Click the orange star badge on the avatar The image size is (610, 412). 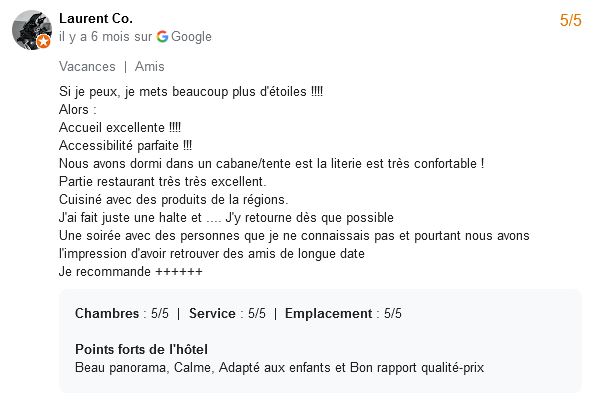44,41
